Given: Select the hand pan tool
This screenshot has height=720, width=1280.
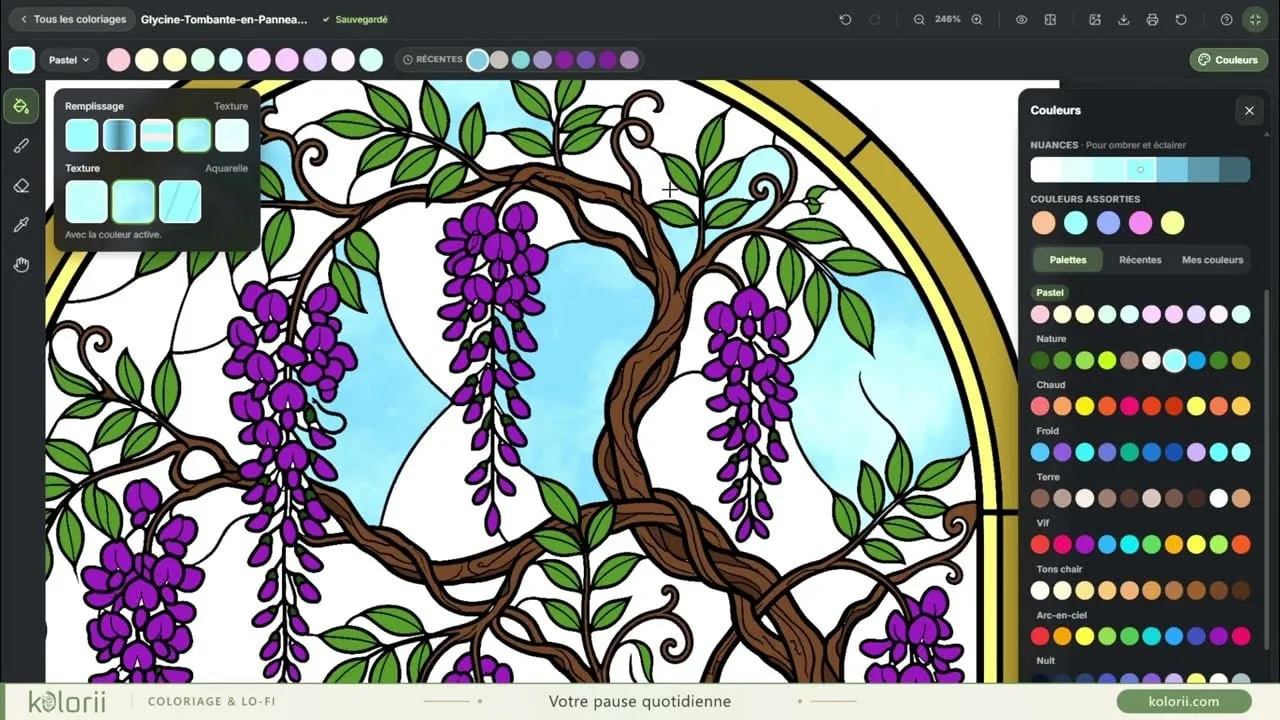Looking at the screenshot, I should pyautogui.click(x=21, y=265).
